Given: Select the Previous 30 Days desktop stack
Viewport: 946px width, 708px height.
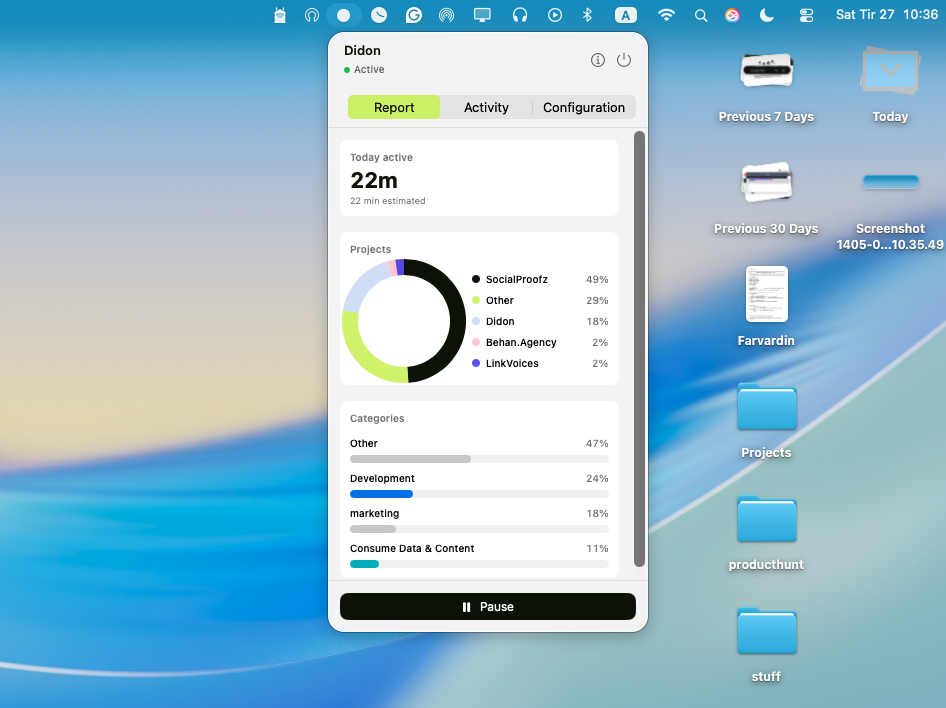Looking at the screenshot, I should [766, 199].
